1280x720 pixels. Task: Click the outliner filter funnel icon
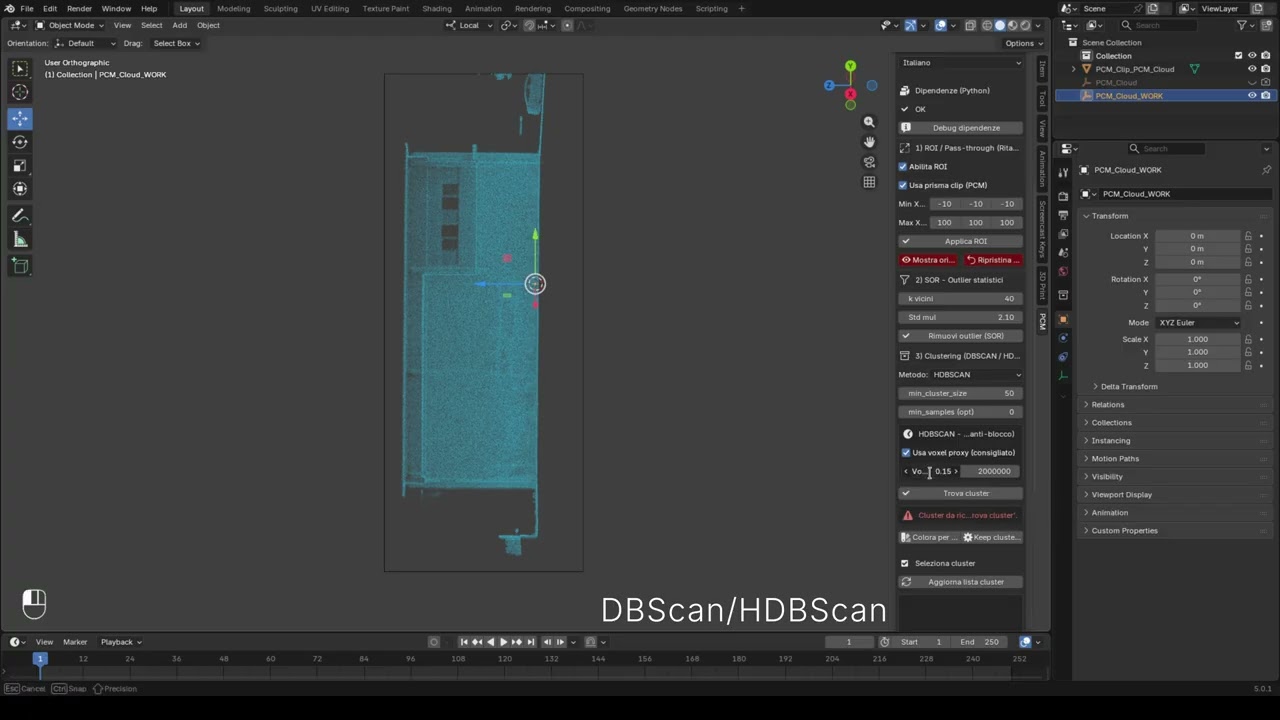1243,25
